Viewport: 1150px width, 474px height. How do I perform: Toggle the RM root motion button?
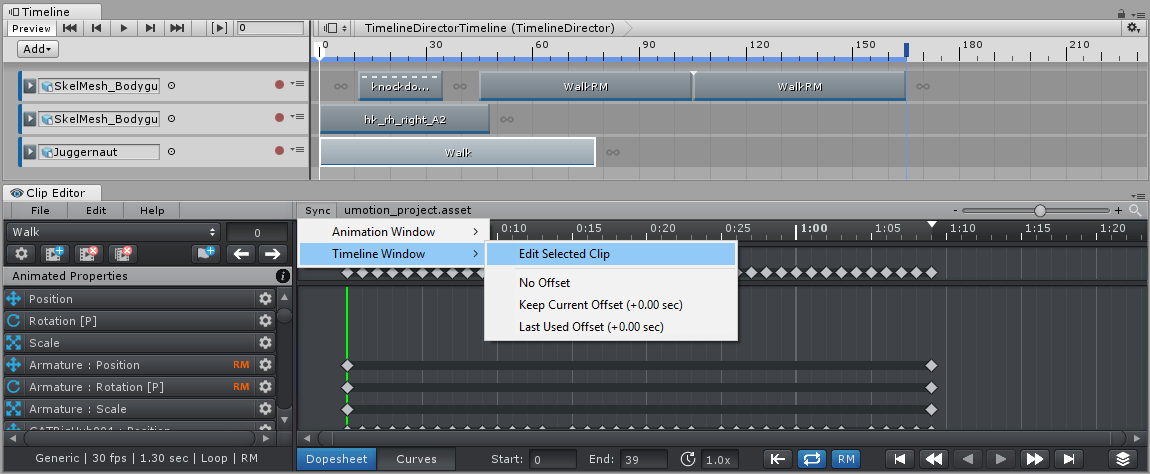(845, 459)
